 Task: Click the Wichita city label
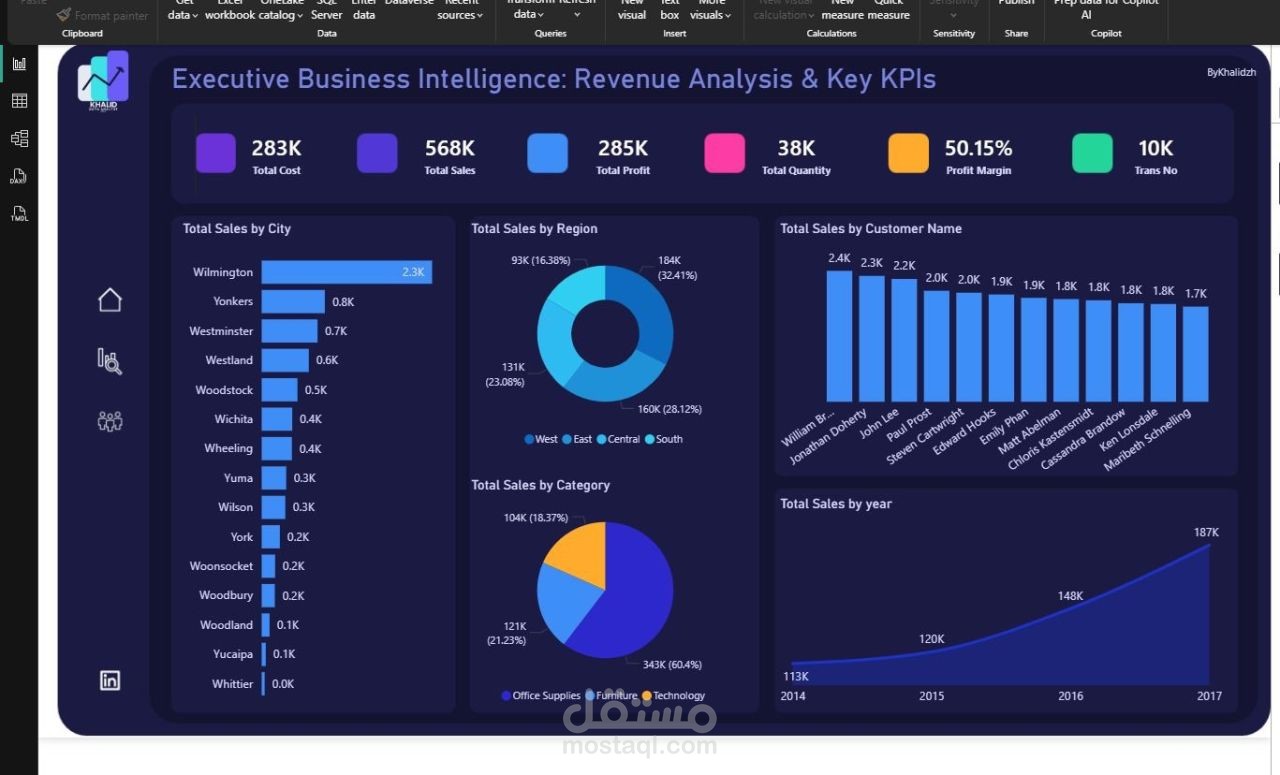click(x=233, y=419)
